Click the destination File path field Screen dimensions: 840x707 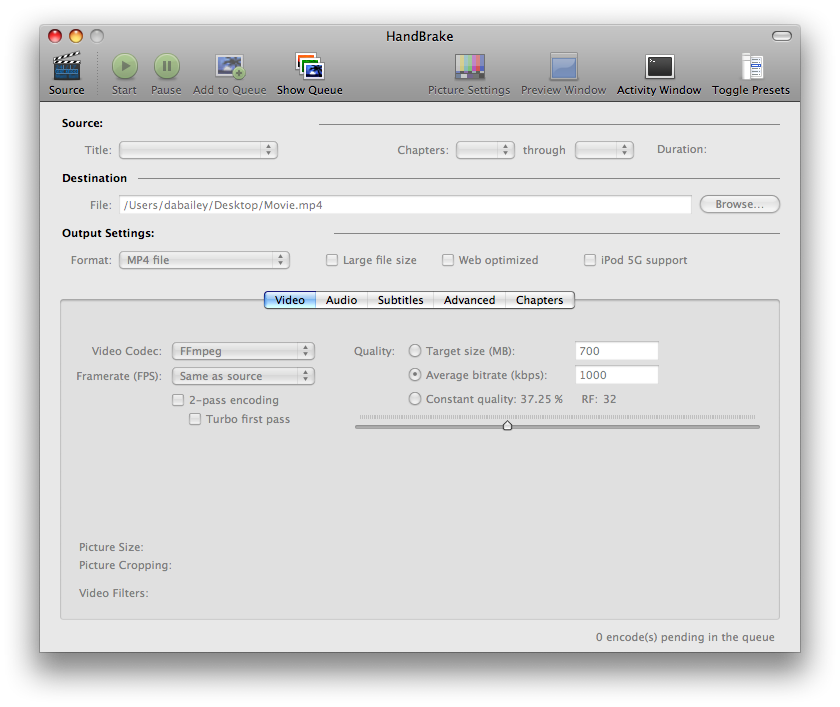(405, 205)
